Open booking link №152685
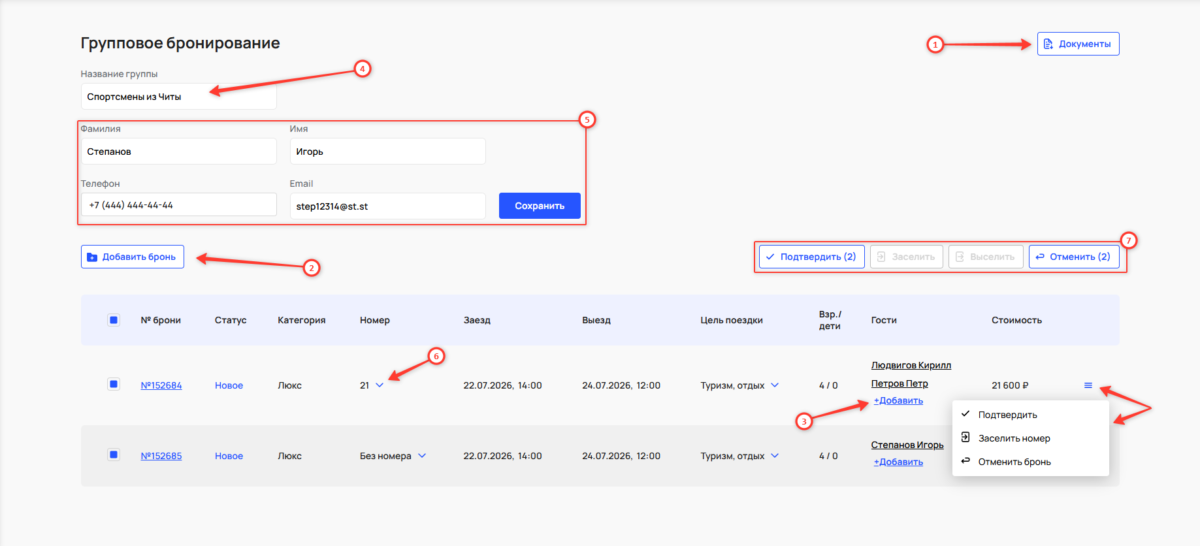This screenshot has height=546, width=1200. coord(161,456)
